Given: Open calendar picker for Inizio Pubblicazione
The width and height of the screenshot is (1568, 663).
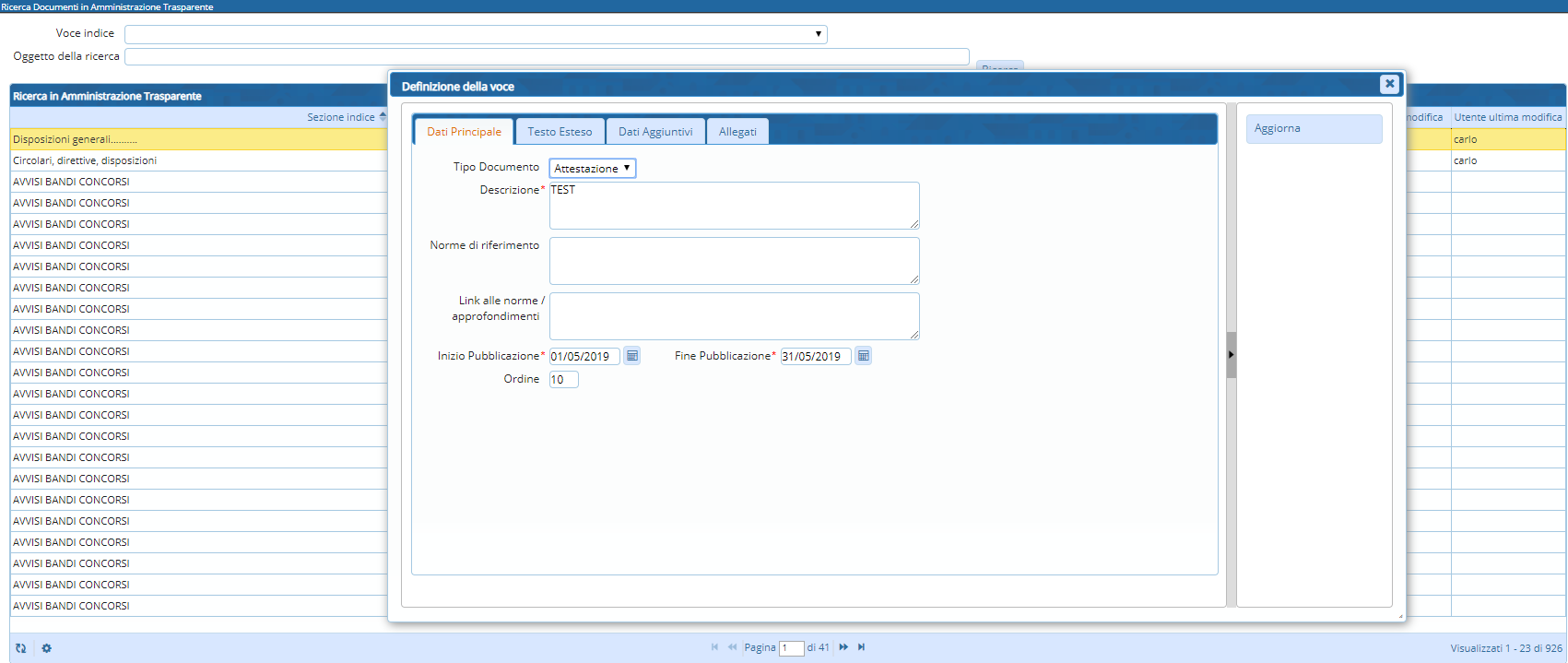Looking at the screenshot, I should click(631, 356).
